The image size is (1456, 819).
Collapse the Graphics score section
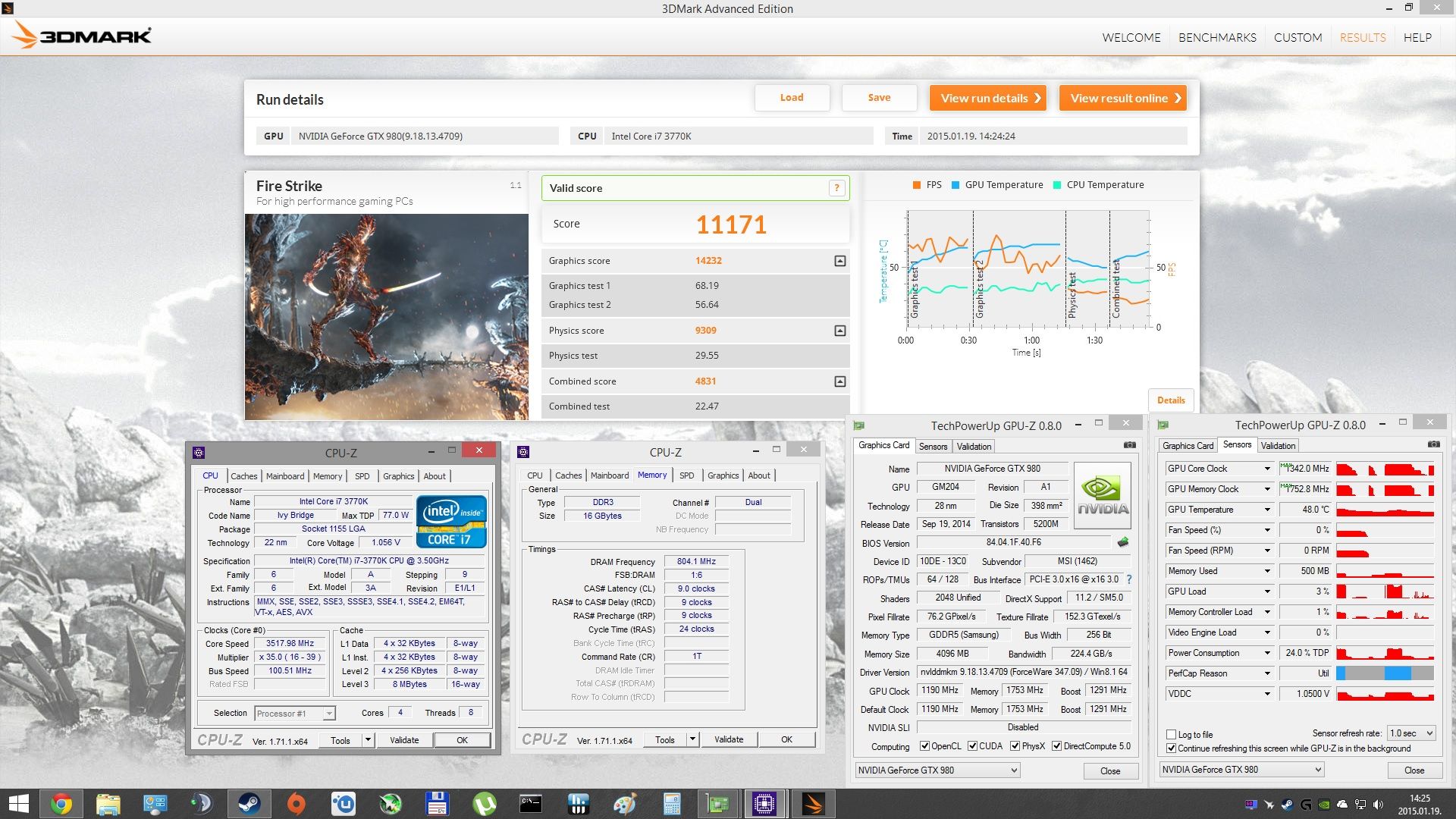[840, 261]
